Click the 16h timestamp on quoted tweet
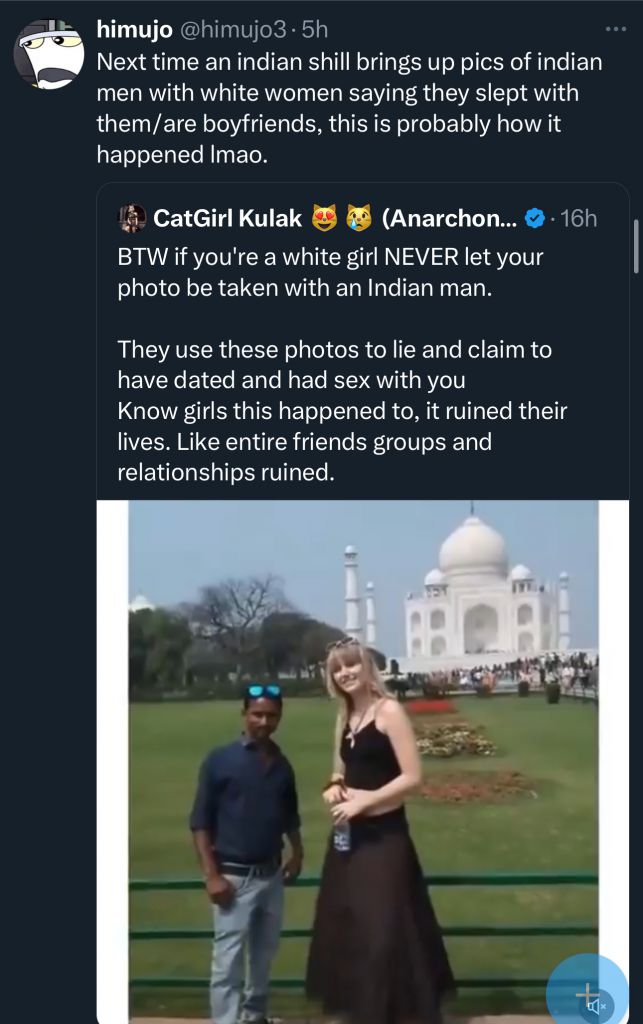 tap(579, 217)
